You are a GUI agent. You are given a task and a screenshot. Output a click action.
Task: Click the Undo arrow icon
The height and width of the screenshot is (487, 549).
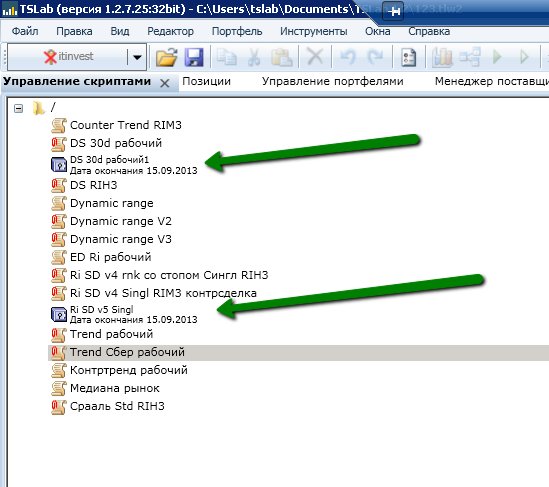[x=348, y=57]
